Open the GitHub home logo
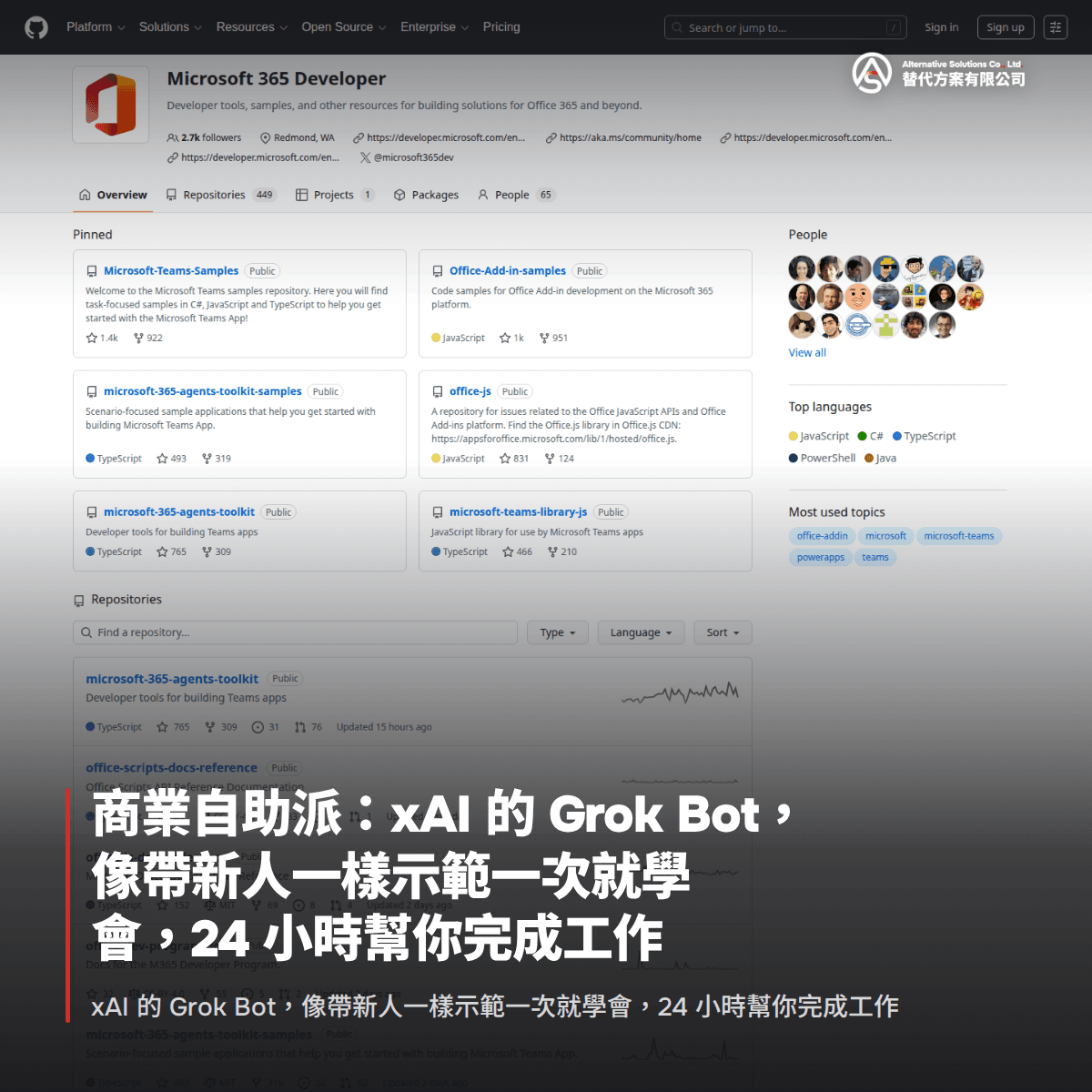Viewport: 1092px width, 1092px height. pos(36,27)
